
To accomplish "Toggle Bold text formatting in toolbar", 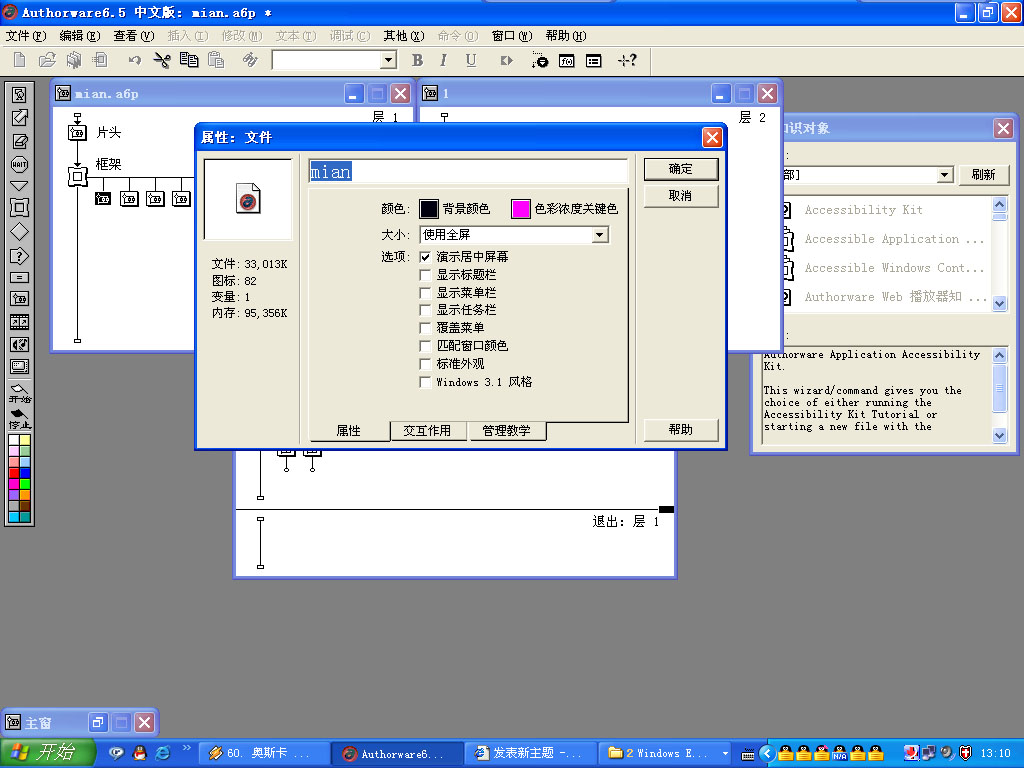I will 417,61.
